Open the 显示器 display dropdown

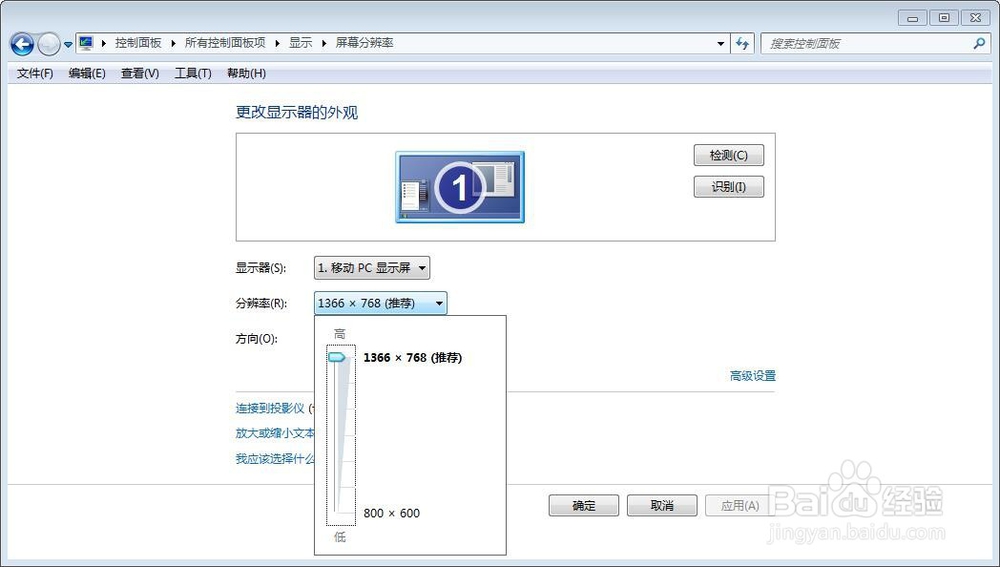pos(372,268)
